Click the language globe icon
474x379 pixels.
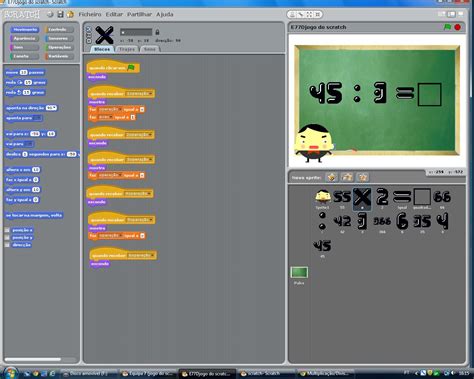click(x=50, y=14)
